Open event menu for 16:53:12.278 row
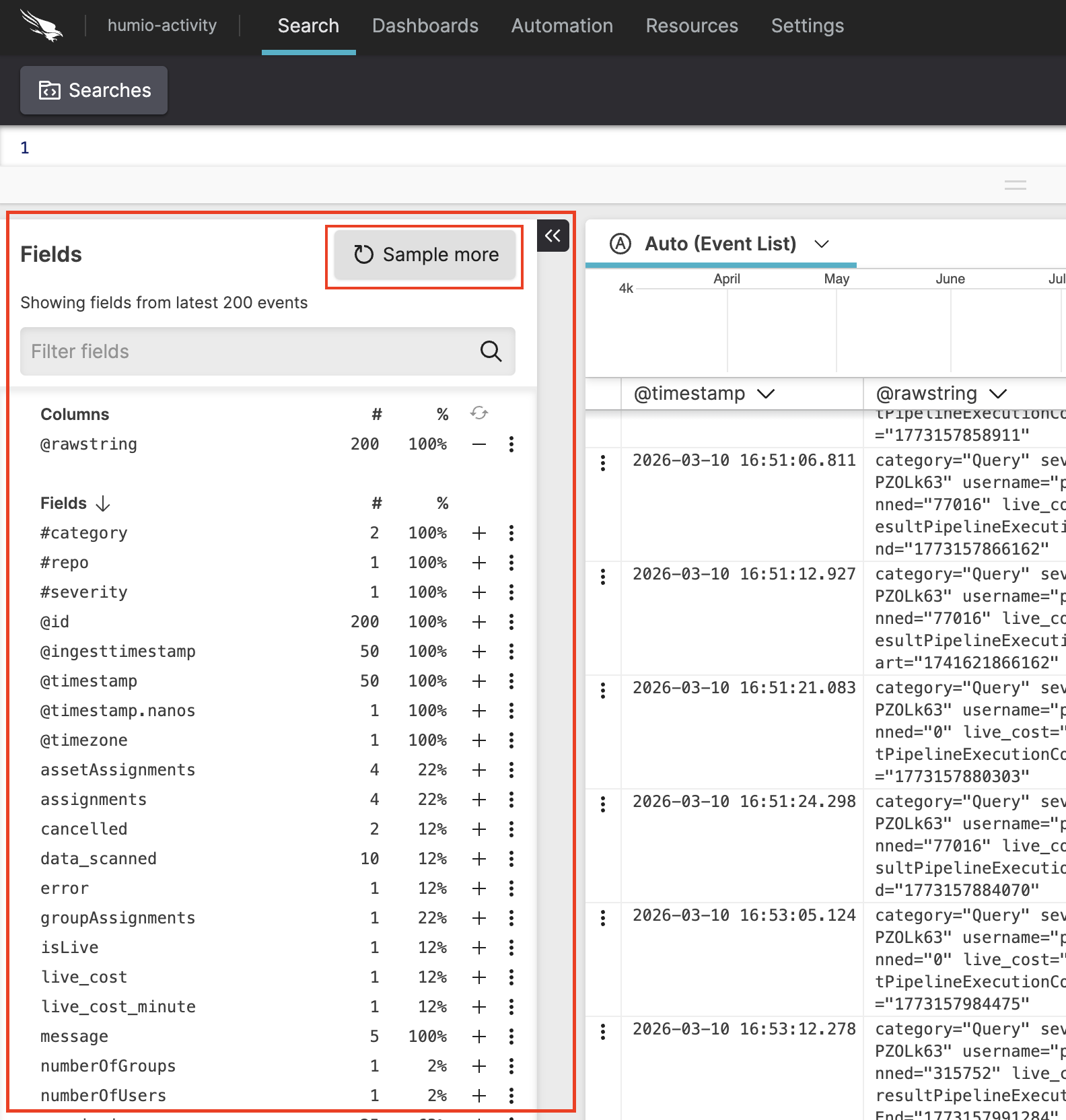1066x1120 pixels. pyautogui.click(x=603, y=1031)
